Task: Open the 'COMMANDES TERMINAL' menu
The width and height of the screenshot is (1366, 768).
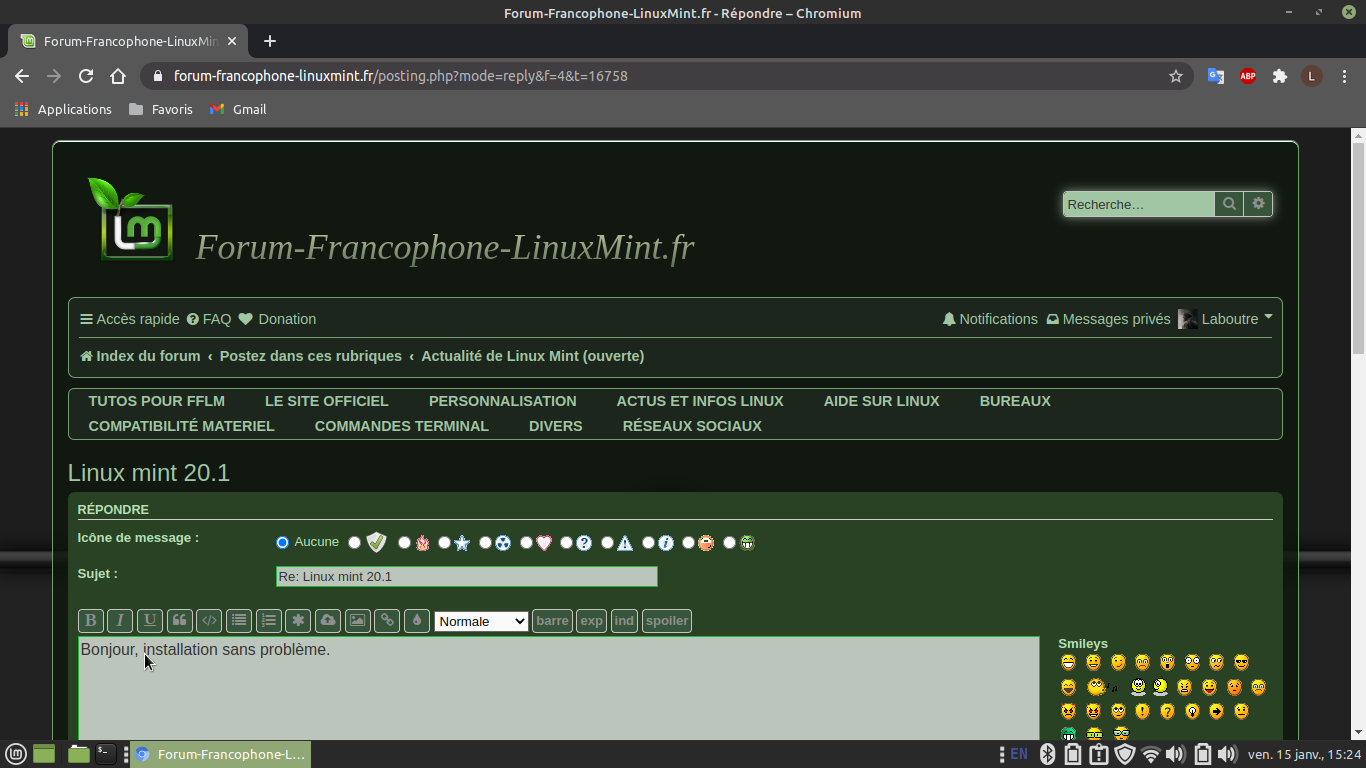Action: coord(402,426)
